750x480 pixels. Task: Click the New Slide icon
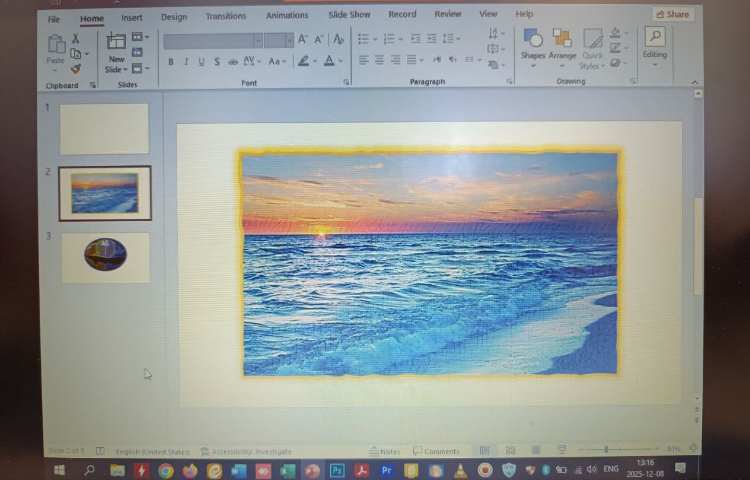[x=116, y=43]
